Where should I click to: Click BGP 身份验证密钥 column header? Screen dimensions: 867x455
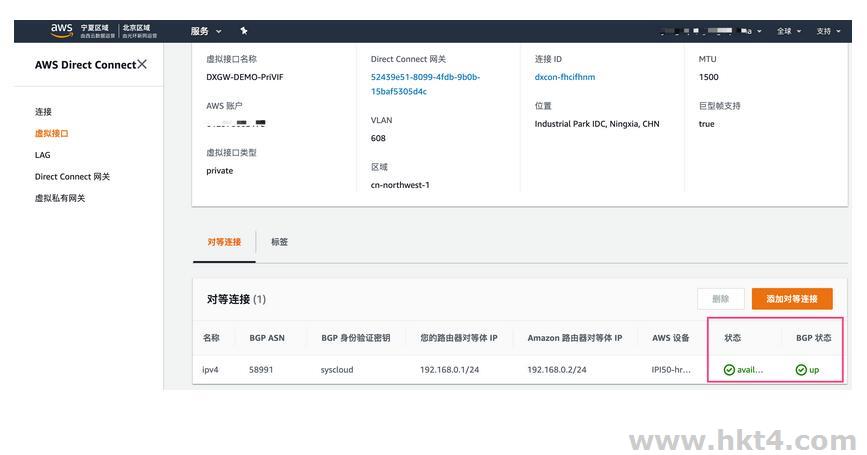click(x=356, y=338)
